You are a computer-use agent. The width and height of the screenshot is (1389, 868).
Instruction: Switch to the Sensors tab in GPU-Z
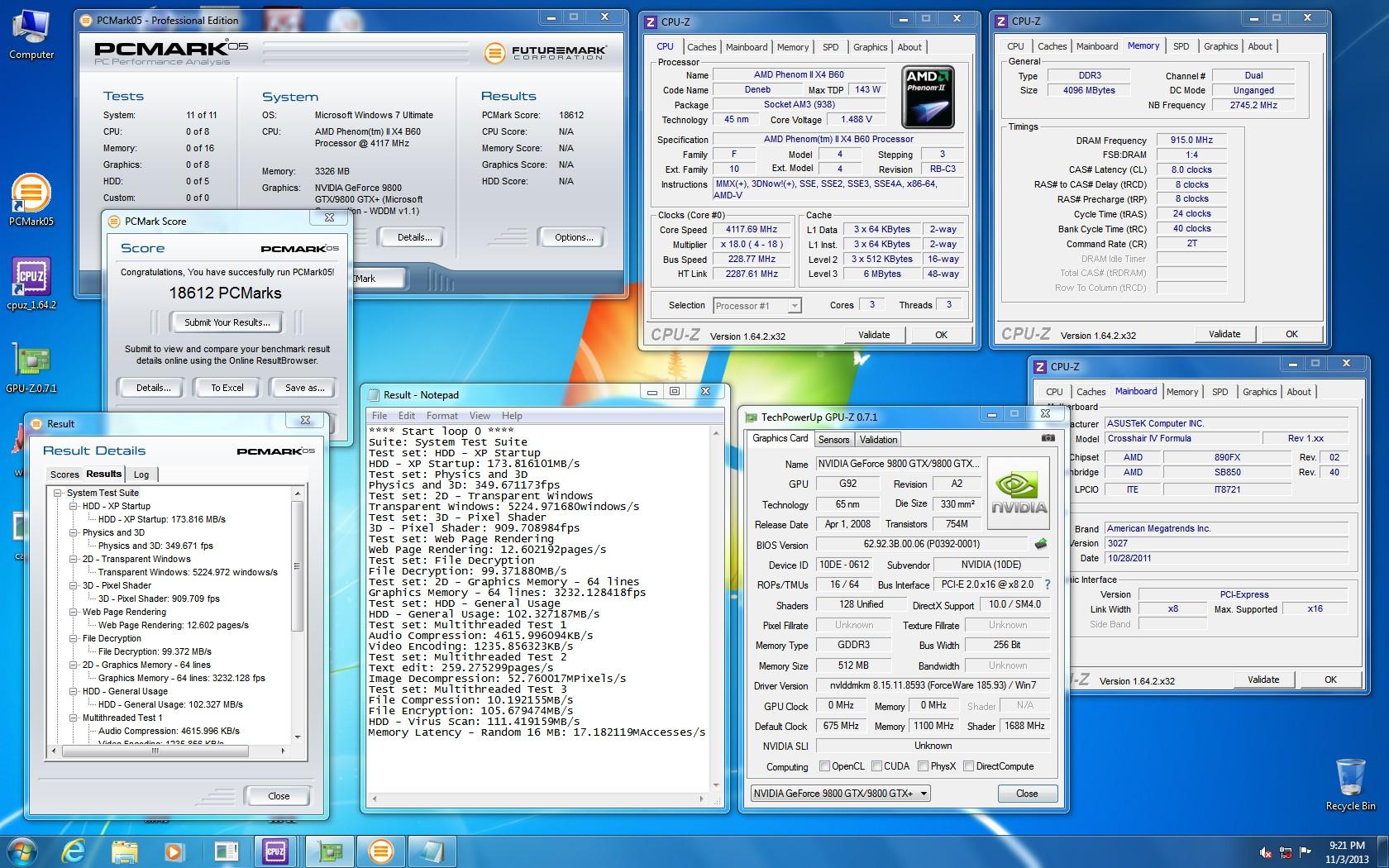pyautogui.click(x=833, y=440)
